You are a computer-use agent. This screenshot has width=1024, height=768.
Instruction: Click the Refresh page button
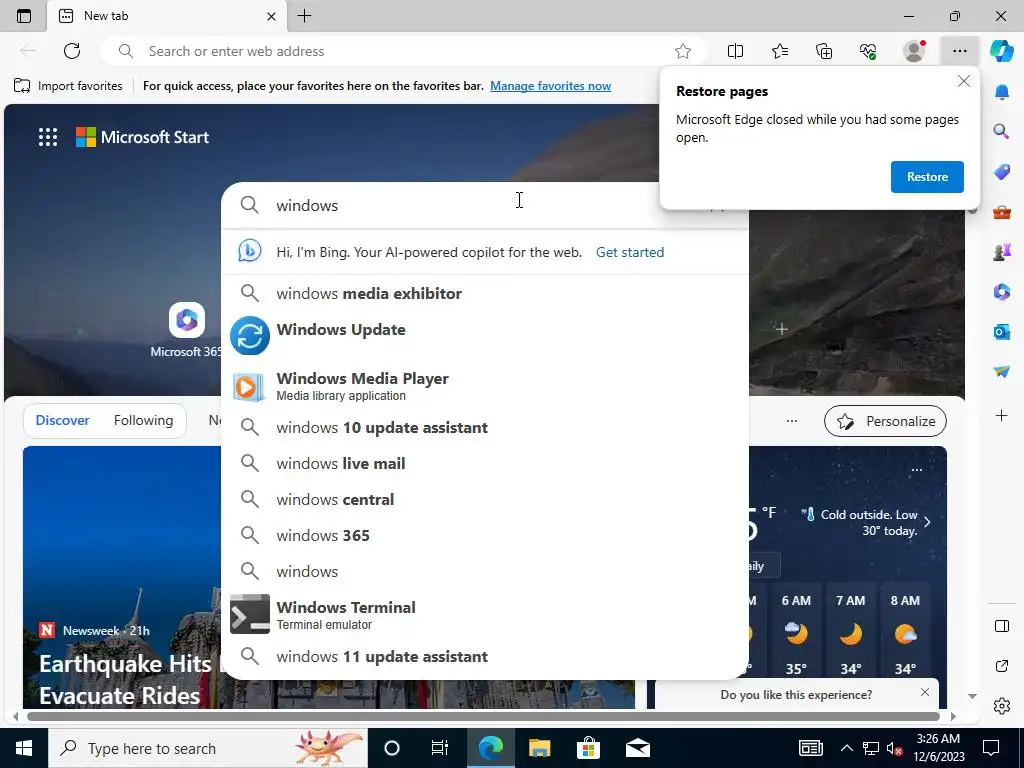(x=72, y=51)
